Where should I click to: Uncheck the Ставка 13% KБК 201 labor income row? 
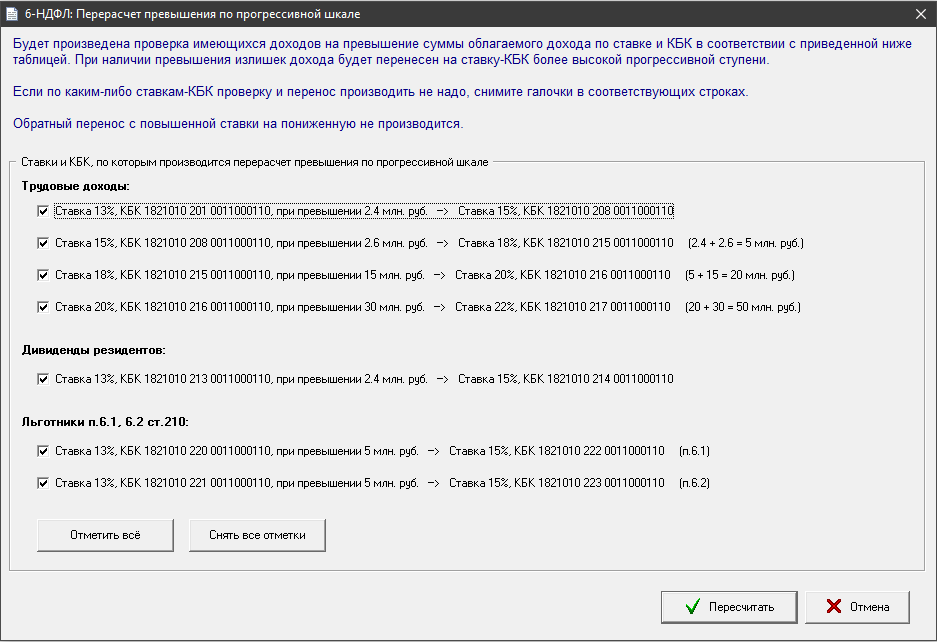click(x=43, y=211)
